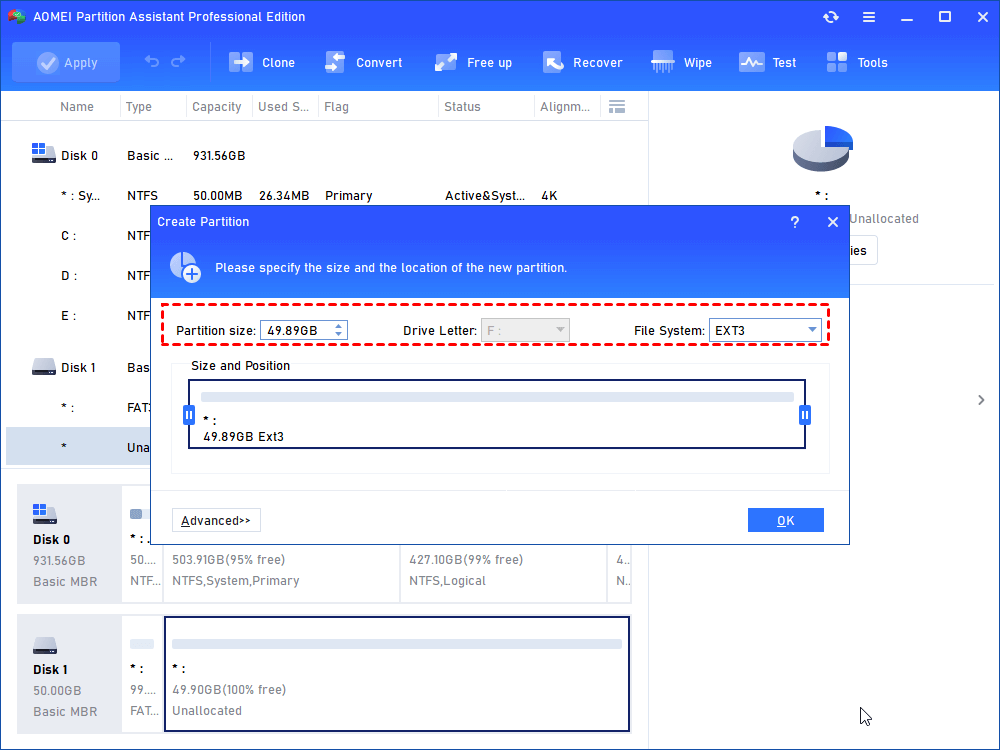Select the D: partition row
This screenshot has width=1000, height=750.
[x=79, y=276]
